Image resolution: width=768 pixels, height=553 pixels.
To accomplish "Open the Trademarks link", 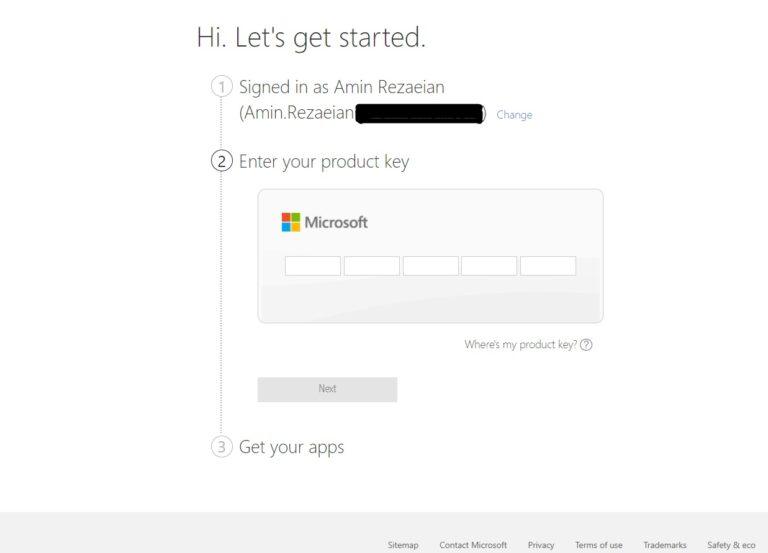I will [x=665, y=545].
